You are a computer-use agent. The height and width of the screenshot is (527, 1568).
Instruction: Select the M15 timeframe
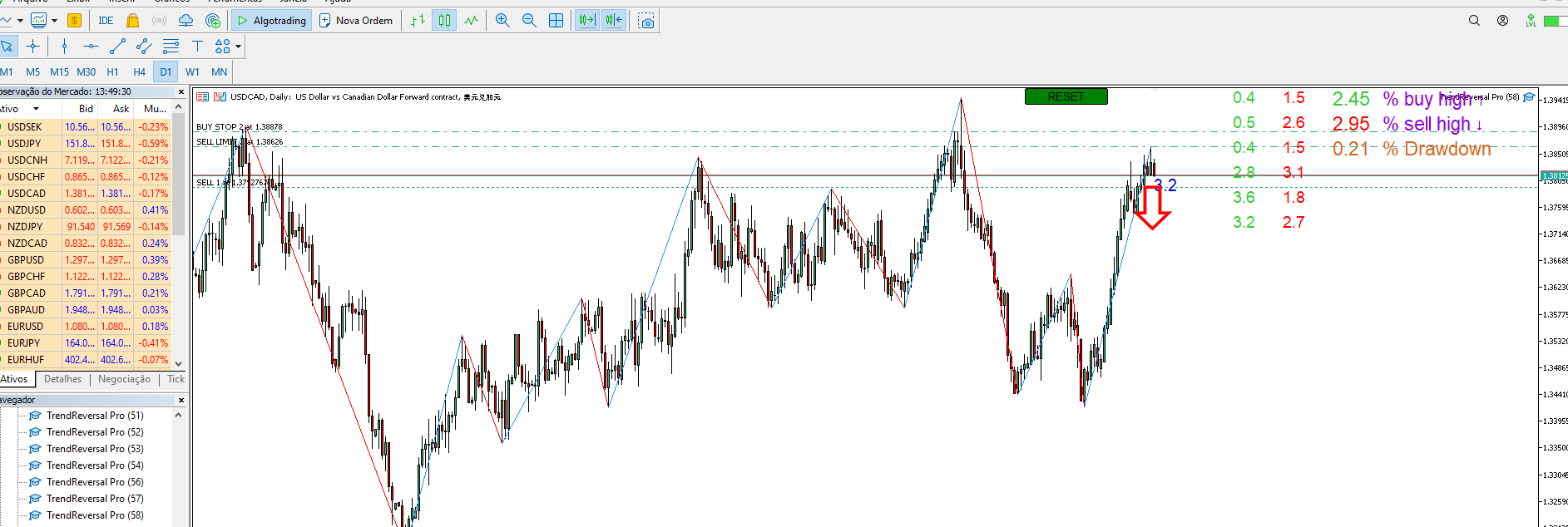pos(59,72)
